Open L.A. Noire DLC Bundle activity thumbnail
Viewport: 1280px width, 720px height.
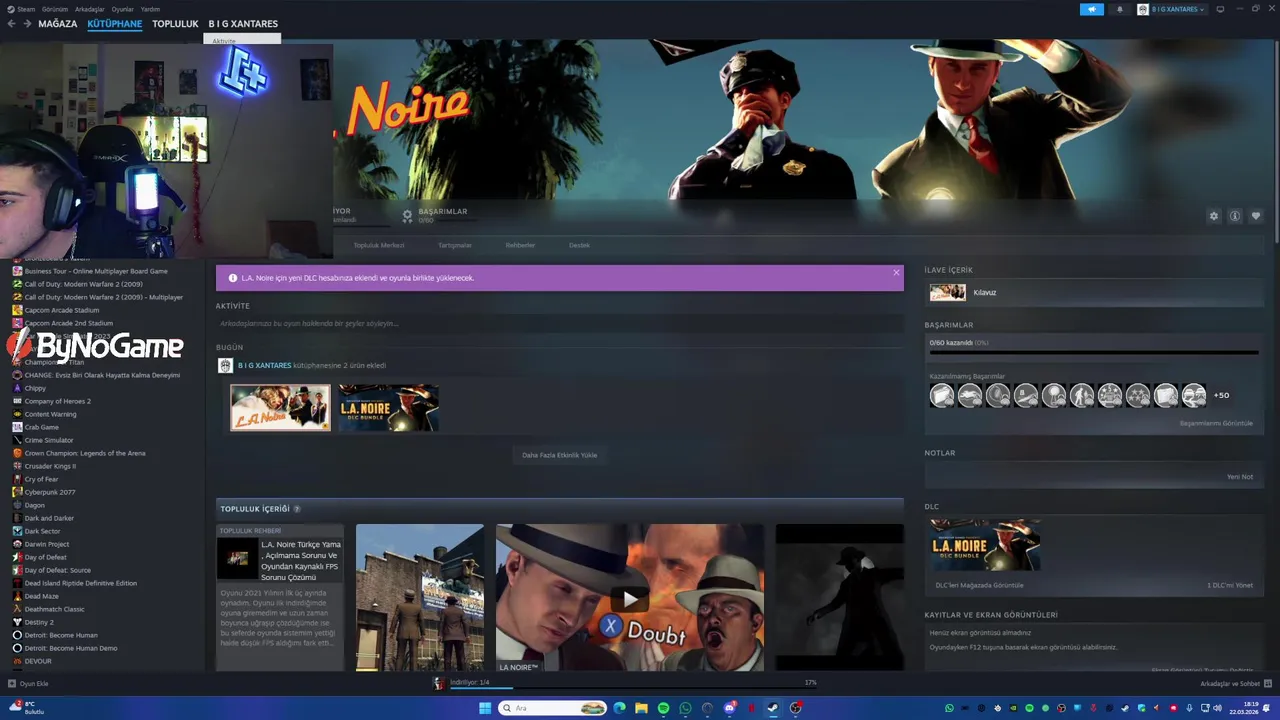(388, 408)
